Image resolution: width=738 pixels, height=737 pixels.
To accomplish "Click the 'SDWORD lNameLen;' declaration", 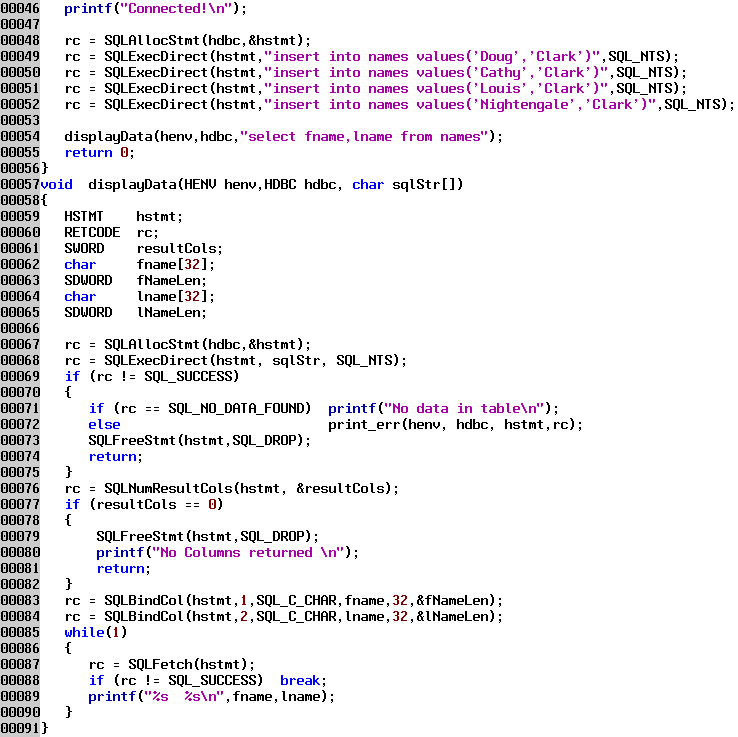I will coord(135,312).
